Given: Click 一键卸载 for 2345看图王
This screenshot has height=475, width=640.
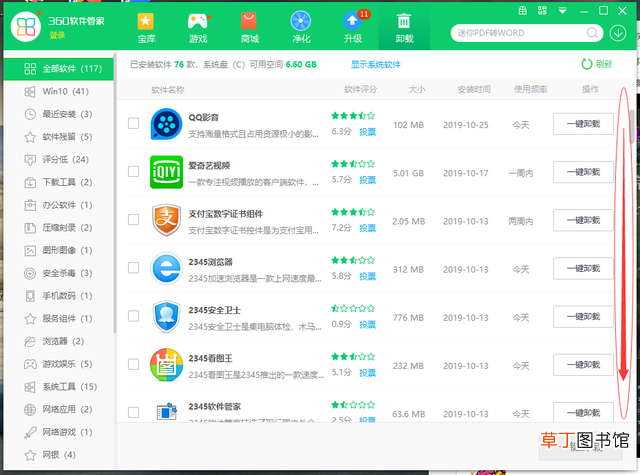Looking at the screenshot, I should point(583,365).
